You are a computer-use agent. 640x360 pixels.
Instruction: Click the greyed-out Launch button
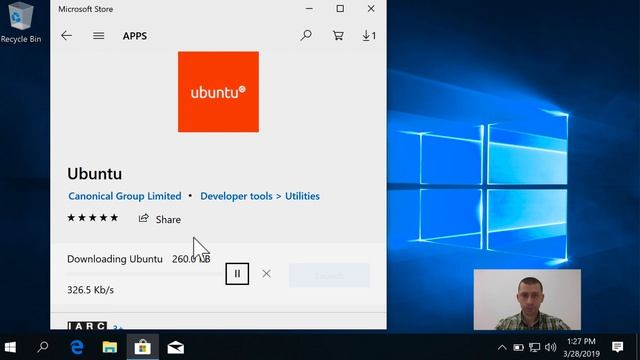(x=329, y=276)
